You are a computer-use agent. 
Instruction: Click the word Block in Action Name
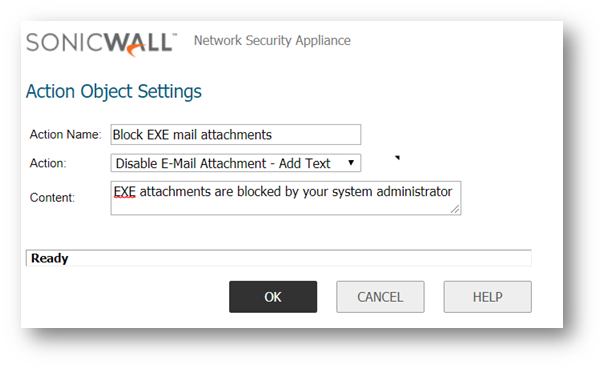tap(128, 135)
